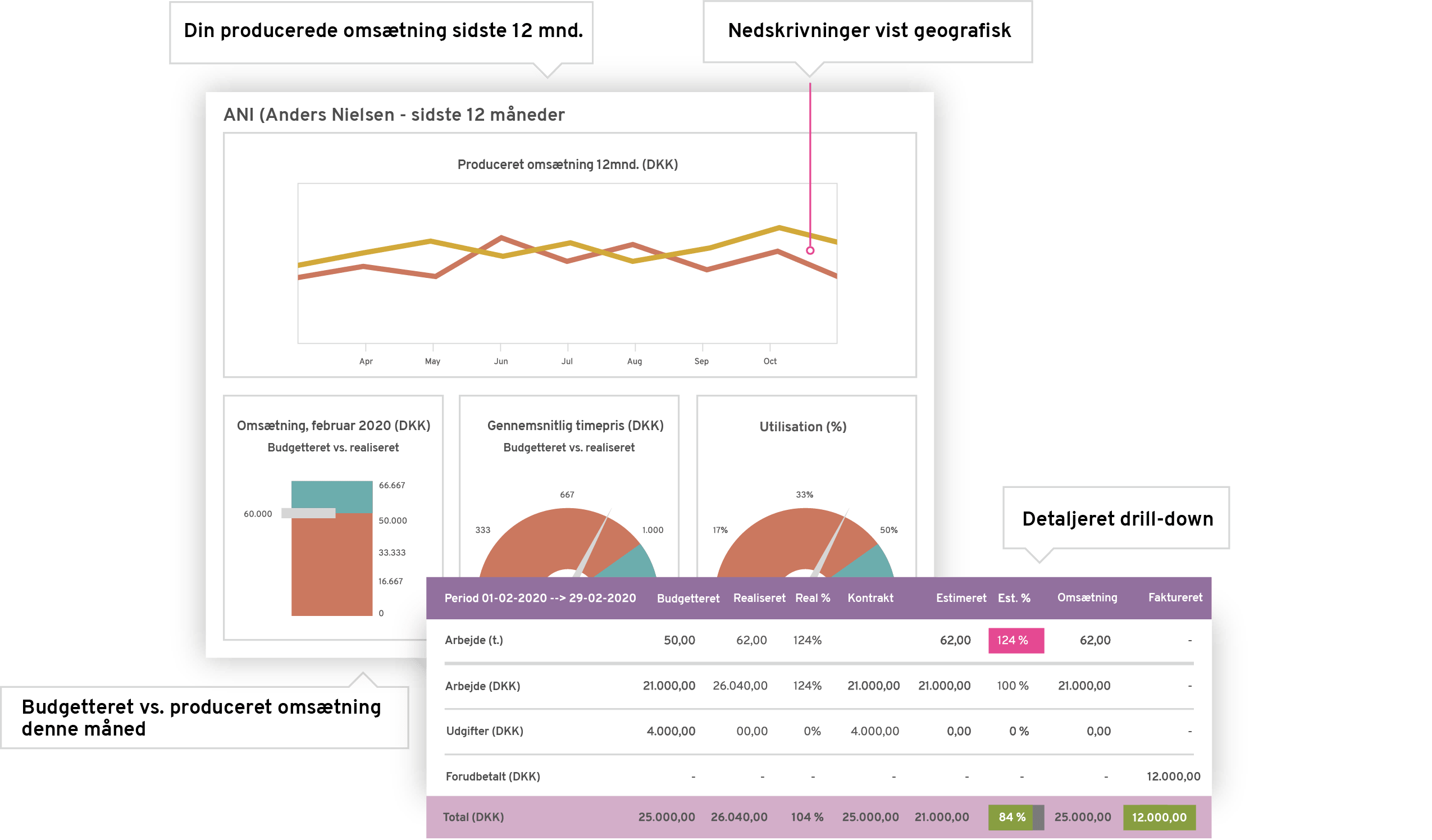Select the Forudbetalt (DKK) row label
Screen dimensions: 1432x840
[492, 777]
